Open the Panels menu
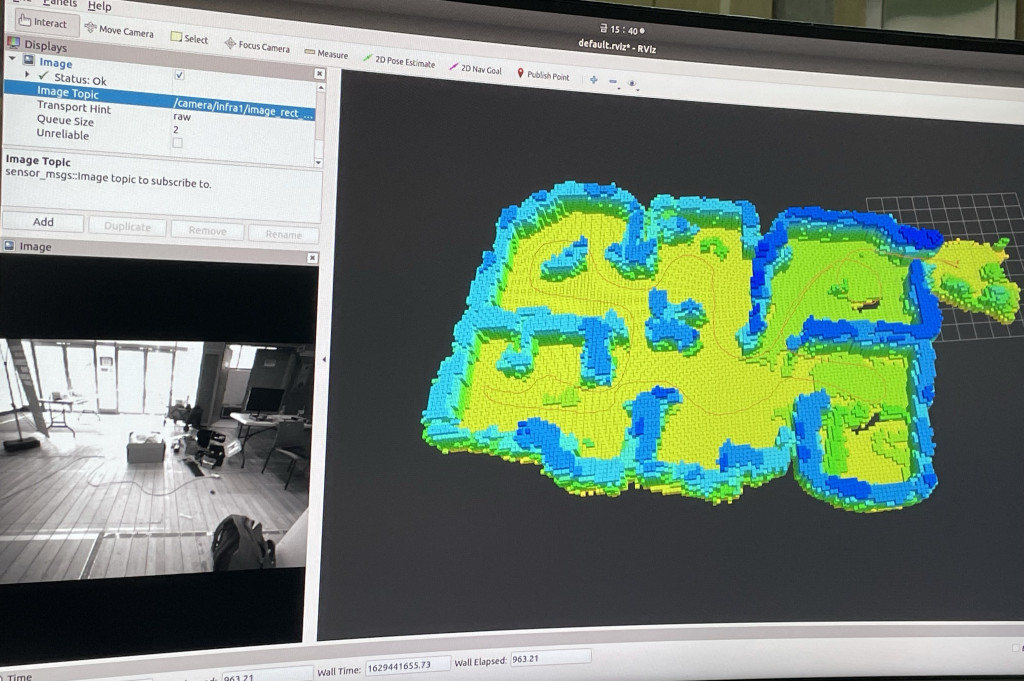 (59, 3)
